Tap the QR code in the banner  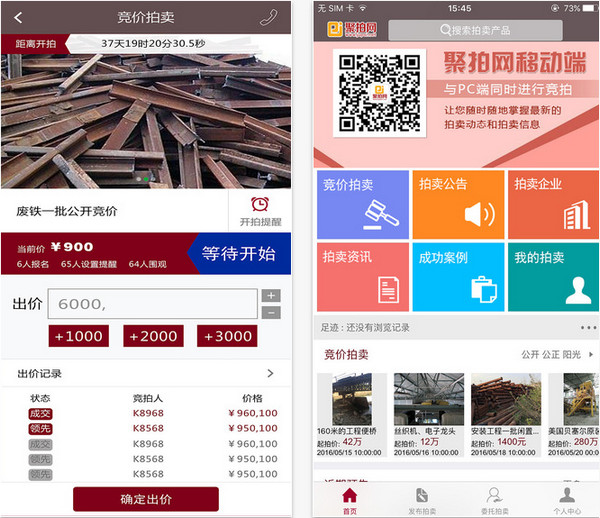pyautogui.click(x=379, y=93)
